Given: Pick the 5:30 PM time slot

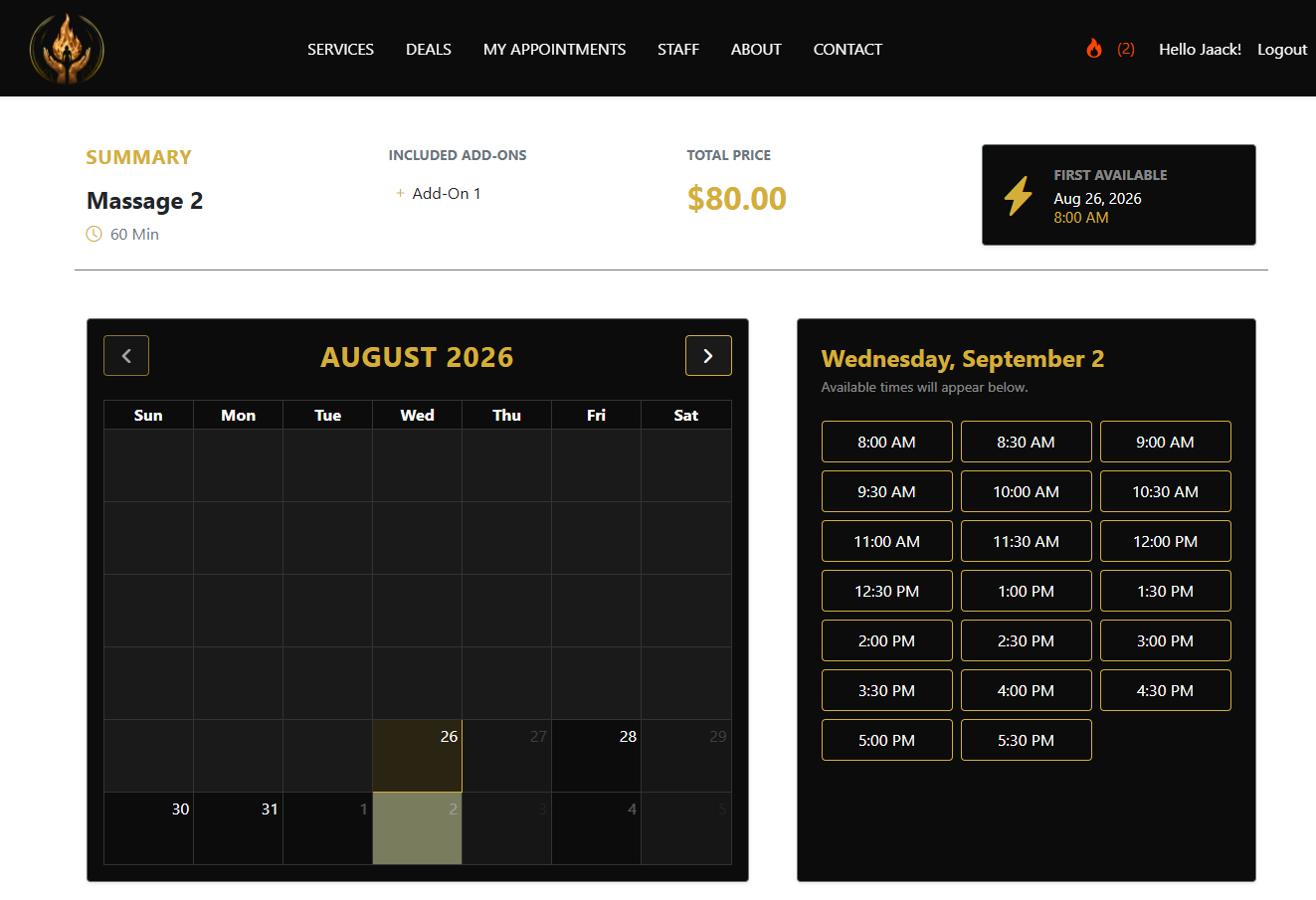Looking at the screenshot, I should (1027, 740).
